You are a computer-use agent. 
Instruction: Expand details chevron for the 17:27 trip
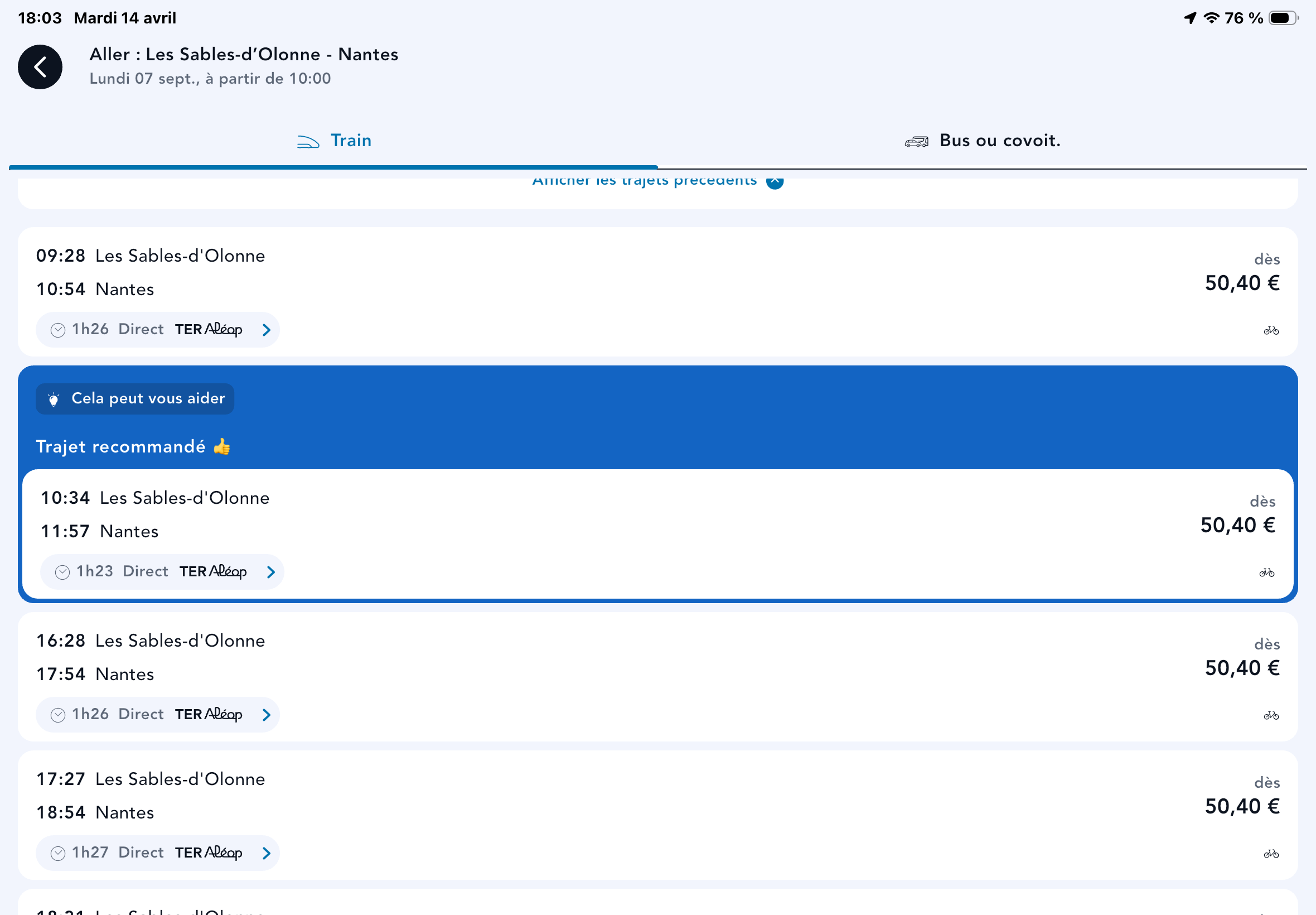(x=267, y=853)
